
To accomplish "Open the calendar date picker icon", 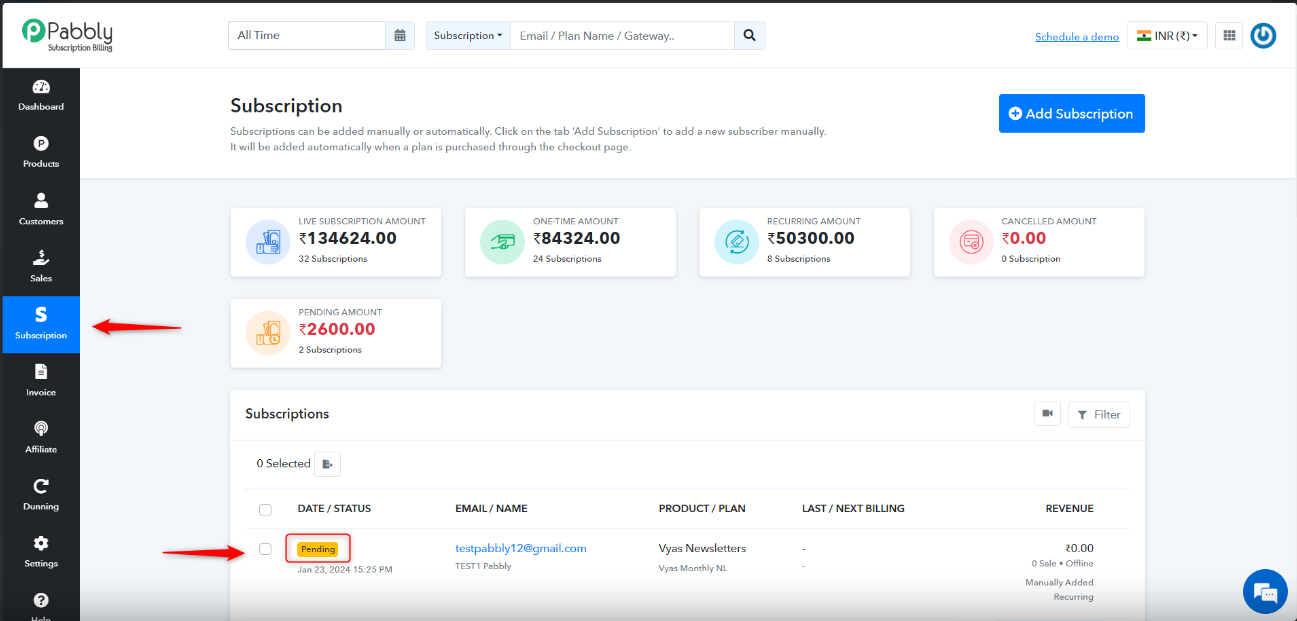I will (x=400, y=35).
